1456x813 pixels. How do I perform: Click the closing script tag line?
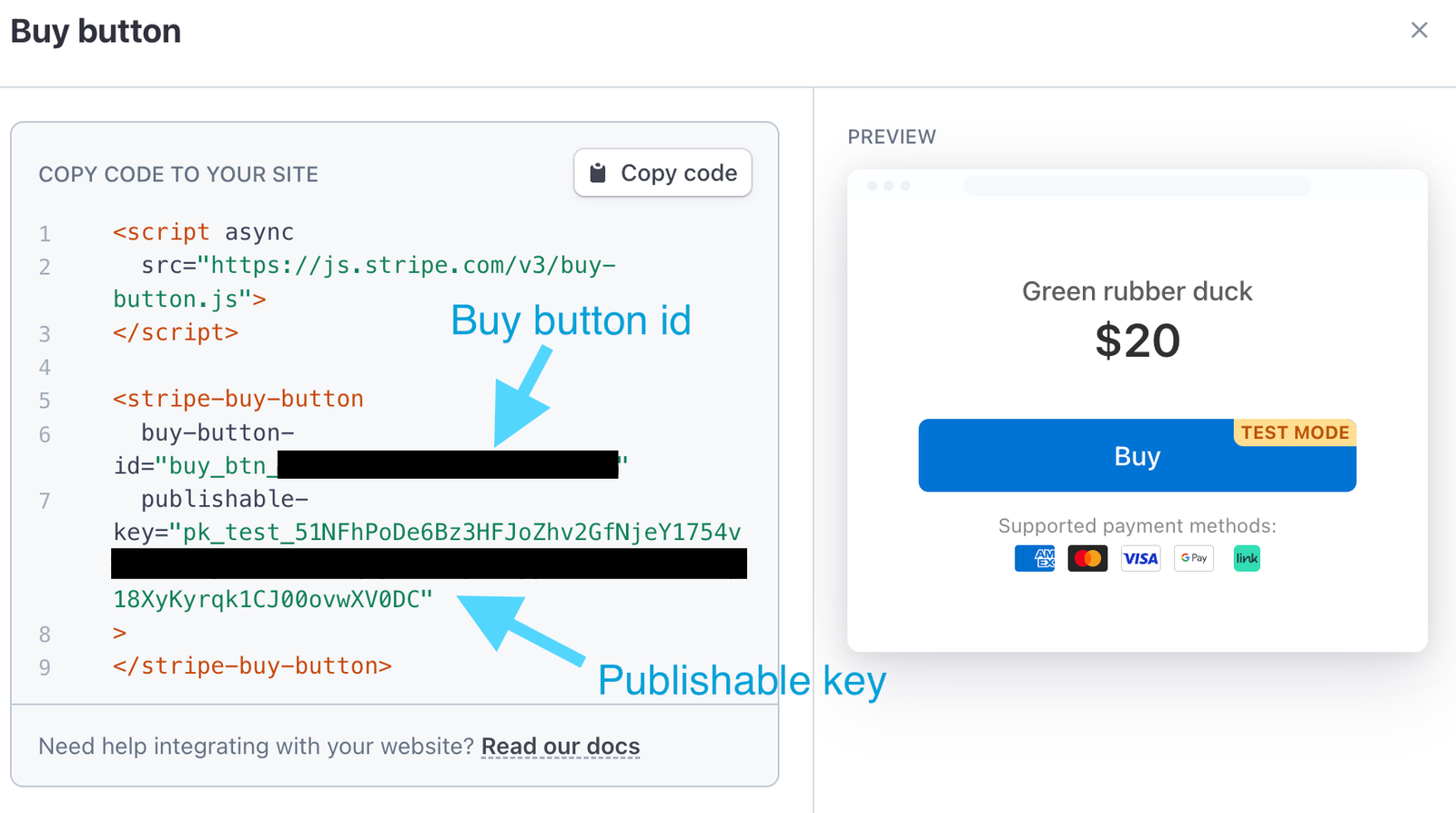click(176, 333)
